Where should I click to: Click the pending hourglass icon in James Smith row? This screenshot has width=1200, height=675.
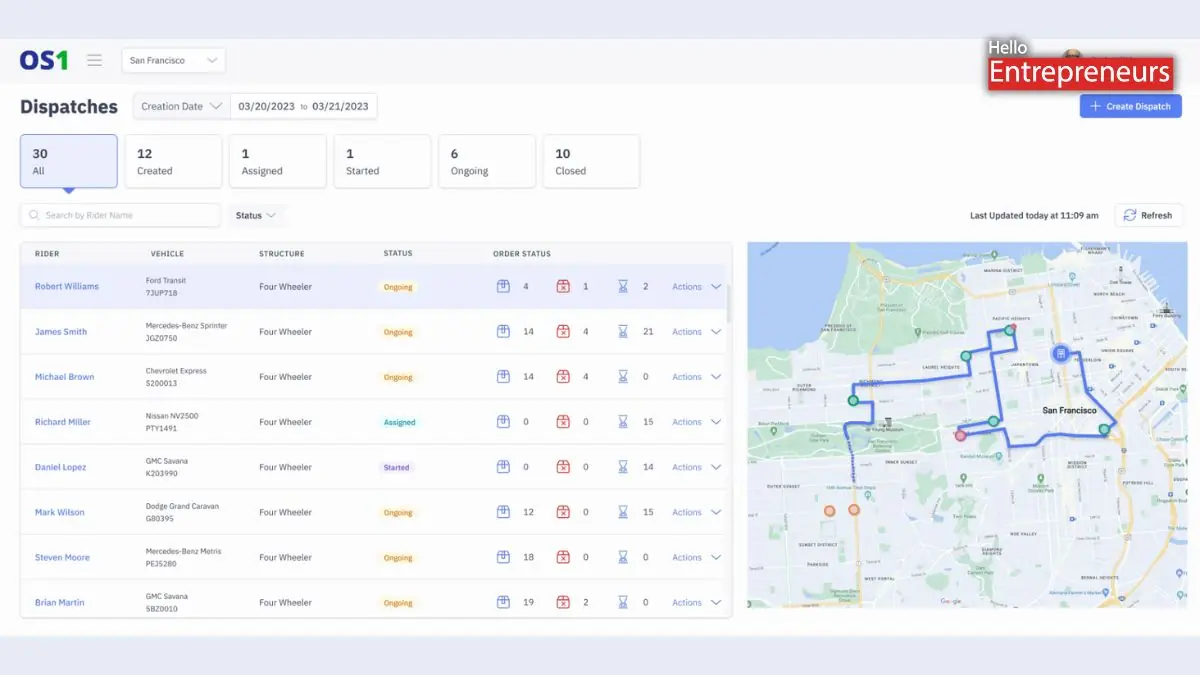tap(623, 332)
